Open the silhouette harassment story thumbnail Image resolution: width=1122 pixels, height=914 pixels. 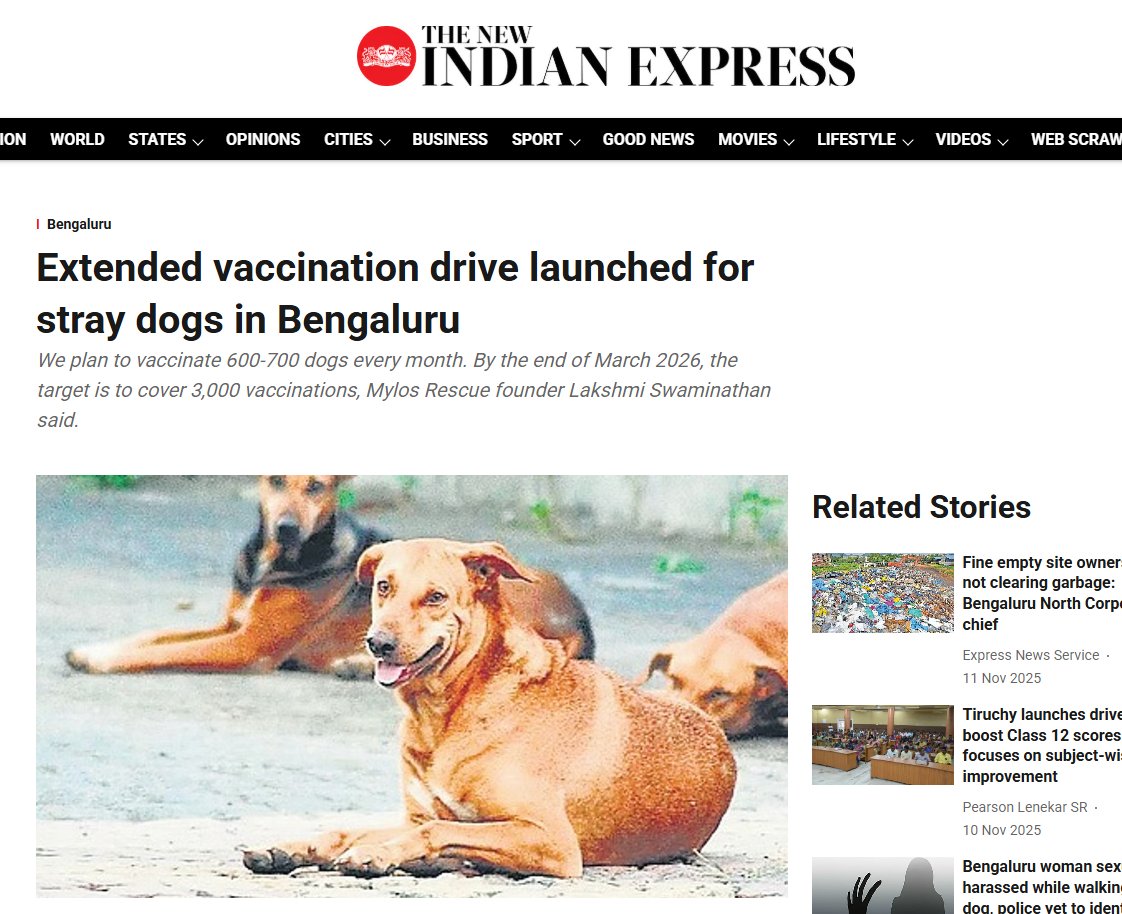tap(882, 885)
